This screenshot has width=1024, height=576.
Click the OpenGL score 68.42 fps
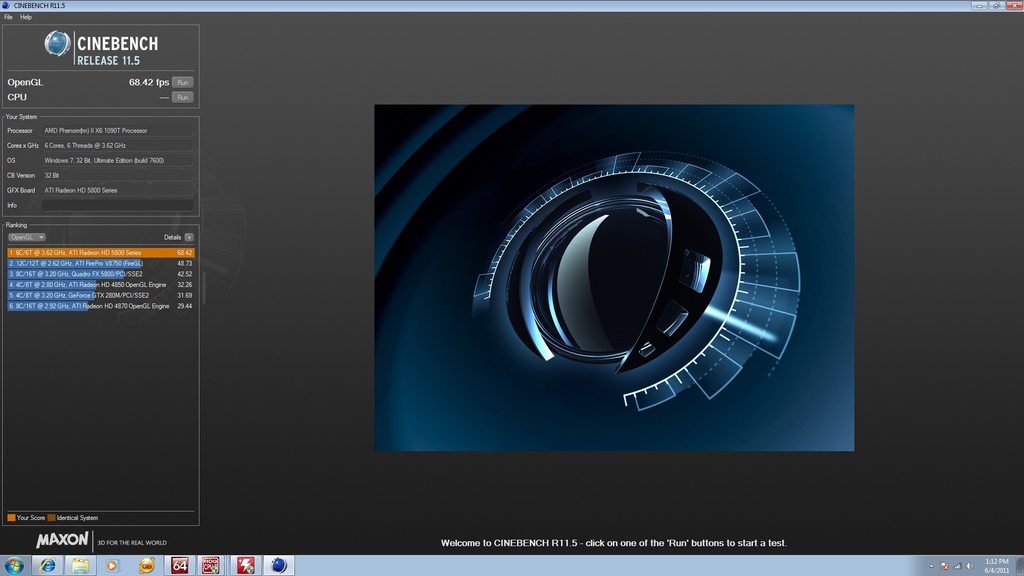149,82
